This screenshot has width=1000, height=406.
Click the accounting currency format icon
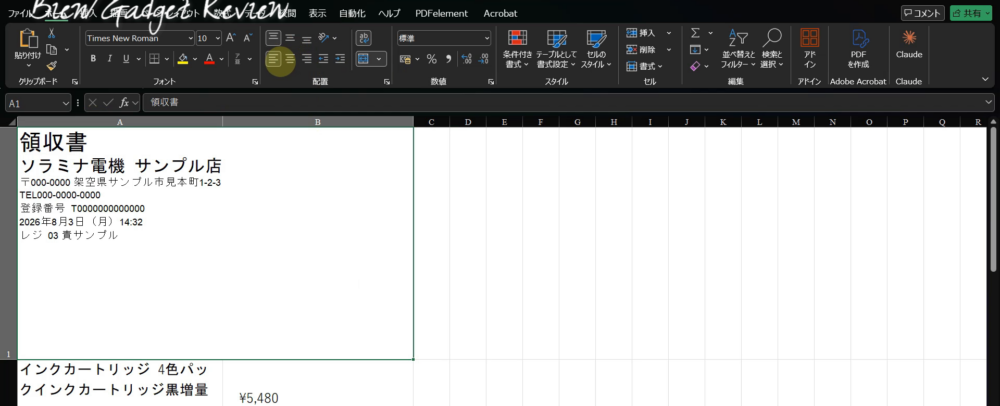(405, 59)
